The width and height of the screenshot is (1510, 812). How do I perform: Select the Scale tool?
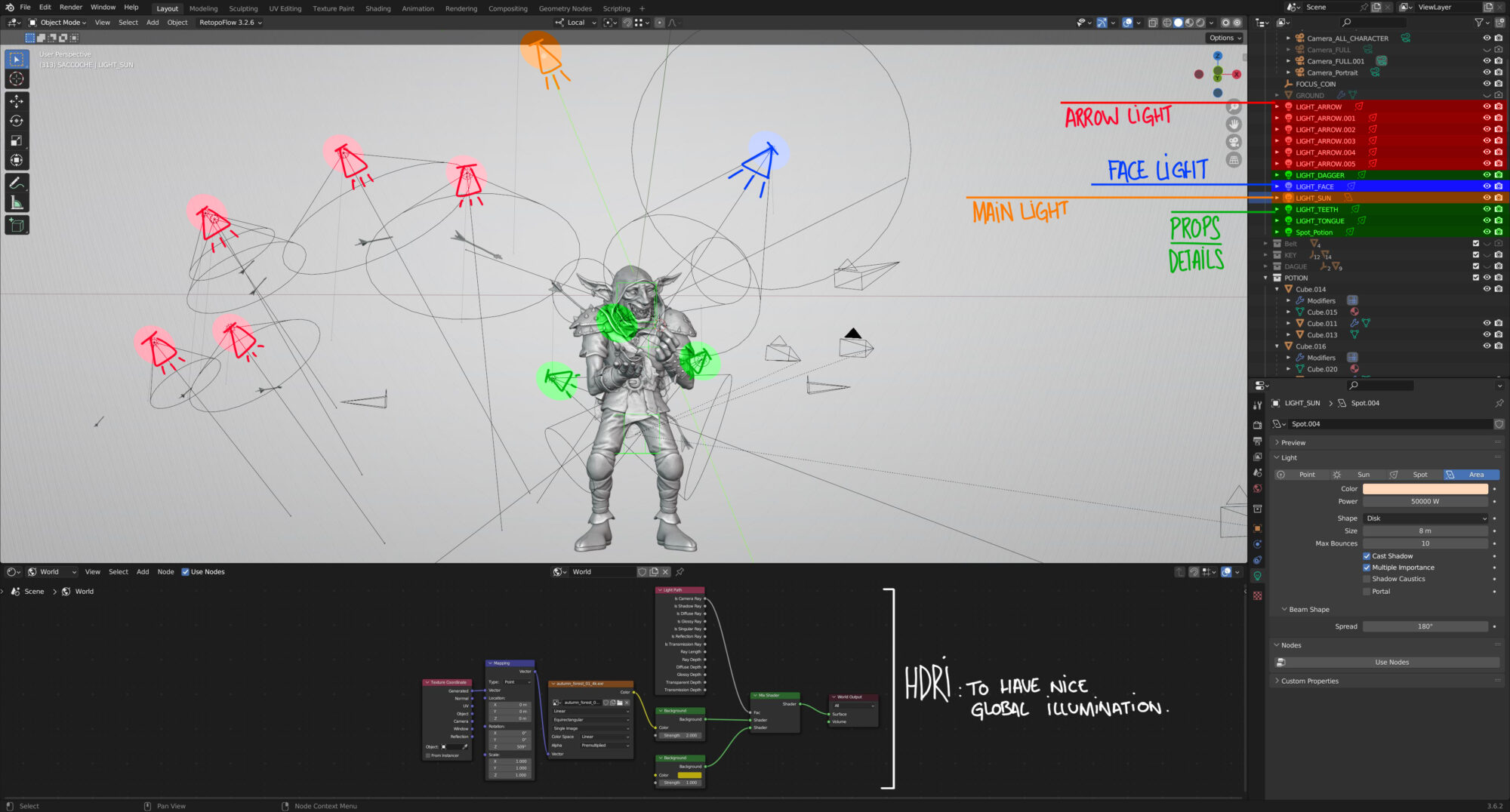coord(17,140)
